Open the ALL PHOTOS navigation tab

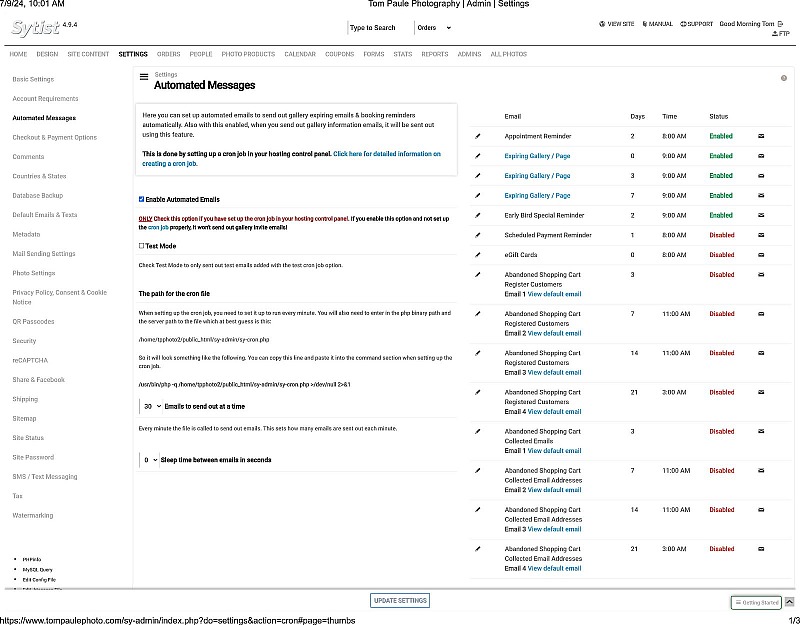tap(509, 54)
